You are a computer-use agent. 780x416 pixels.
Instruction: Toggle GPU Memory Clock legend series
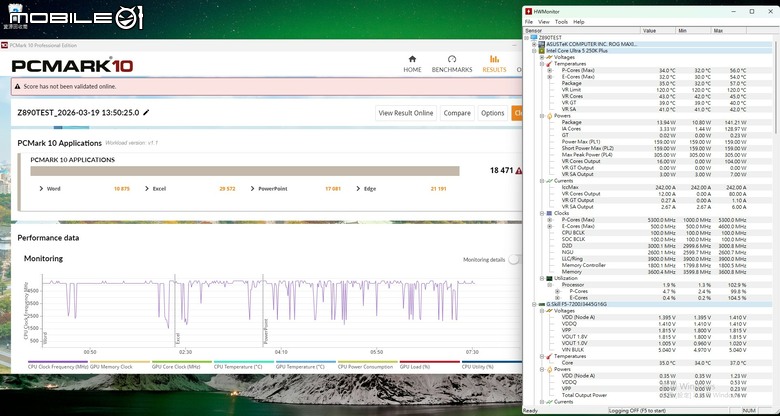tap(119, 366)
